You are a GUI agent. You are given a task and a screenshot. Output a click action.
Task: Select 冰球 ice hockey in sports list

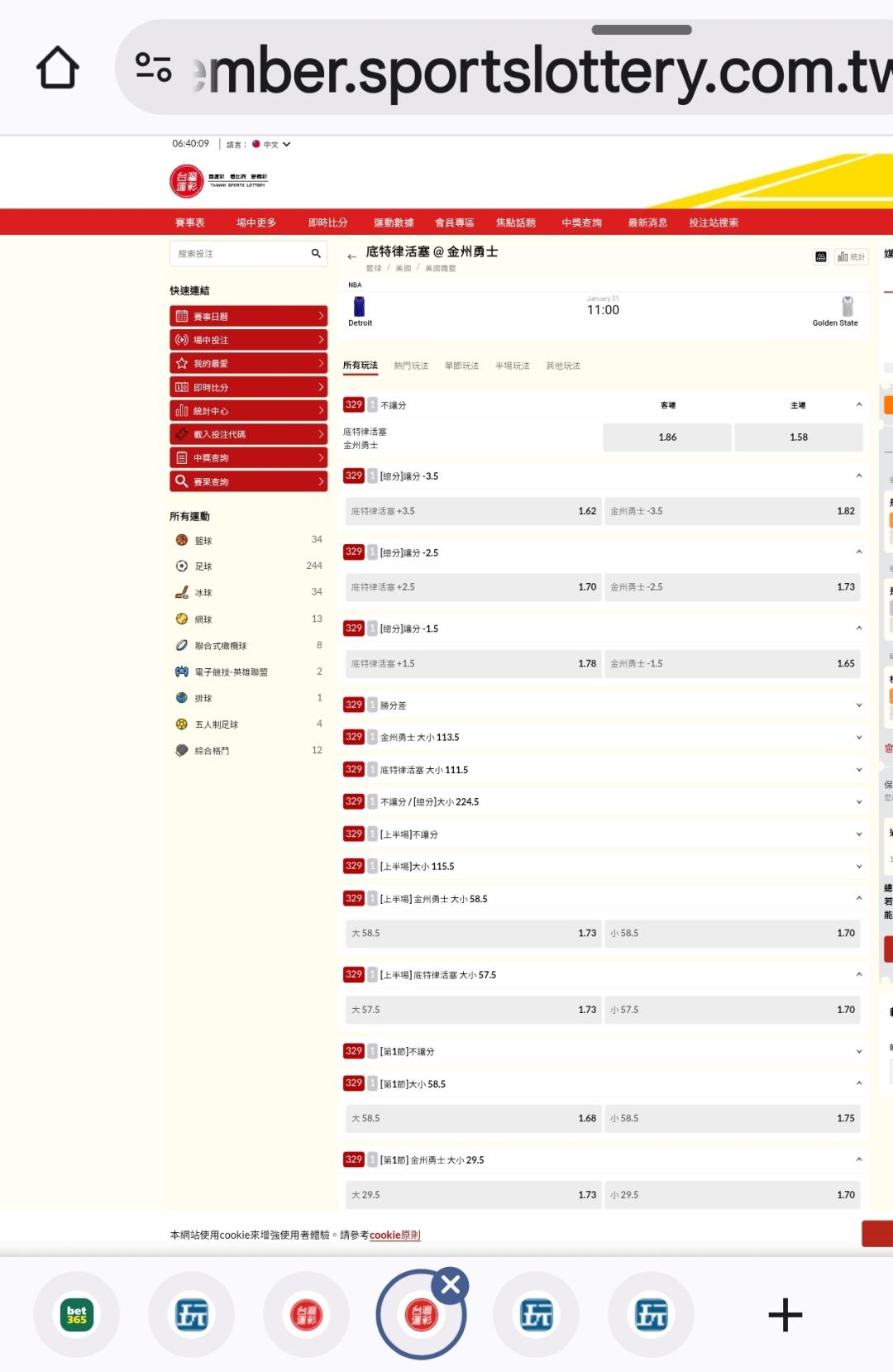[248, 593]
